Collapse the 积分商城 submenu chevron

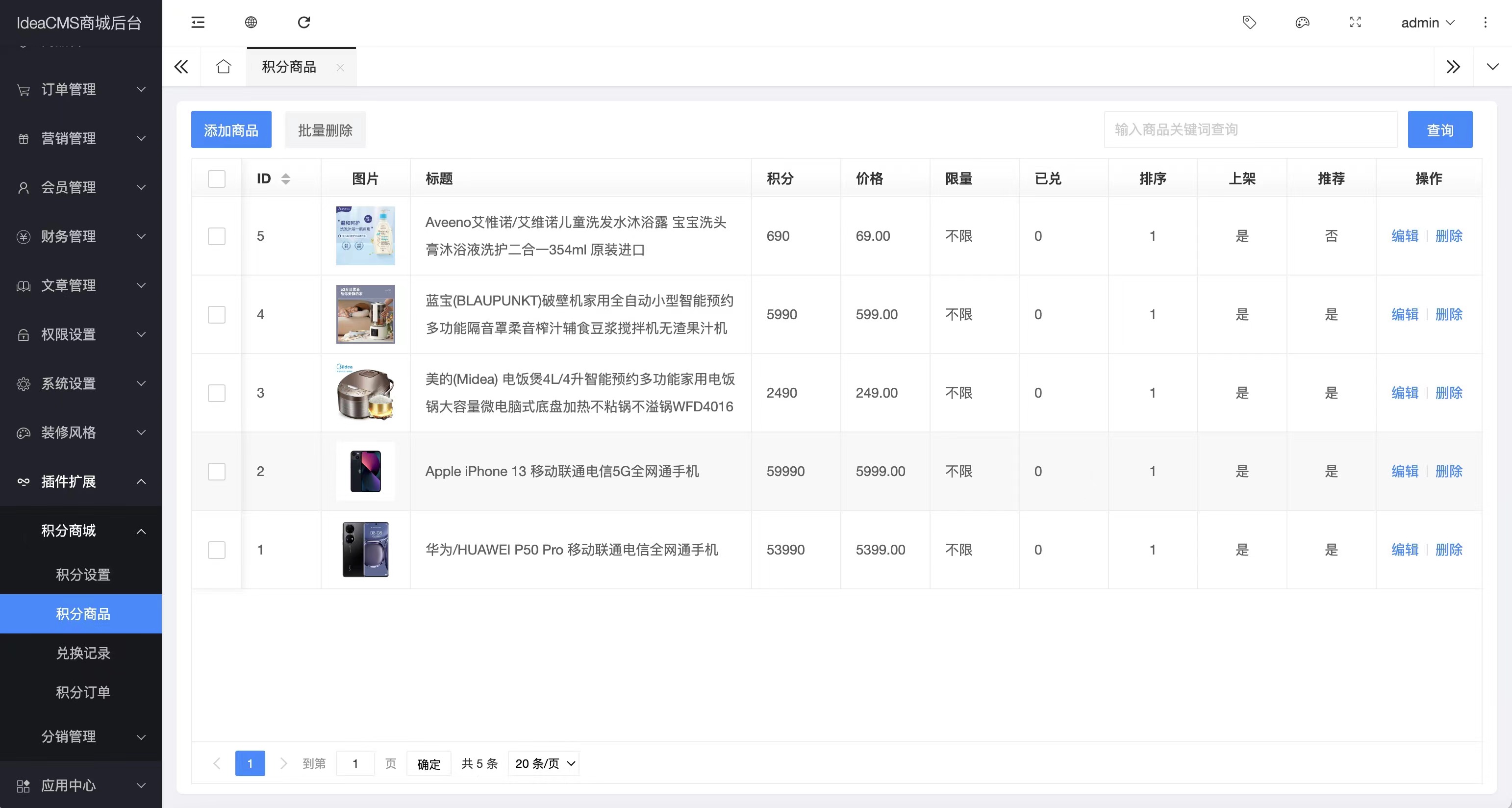point(141,531)
